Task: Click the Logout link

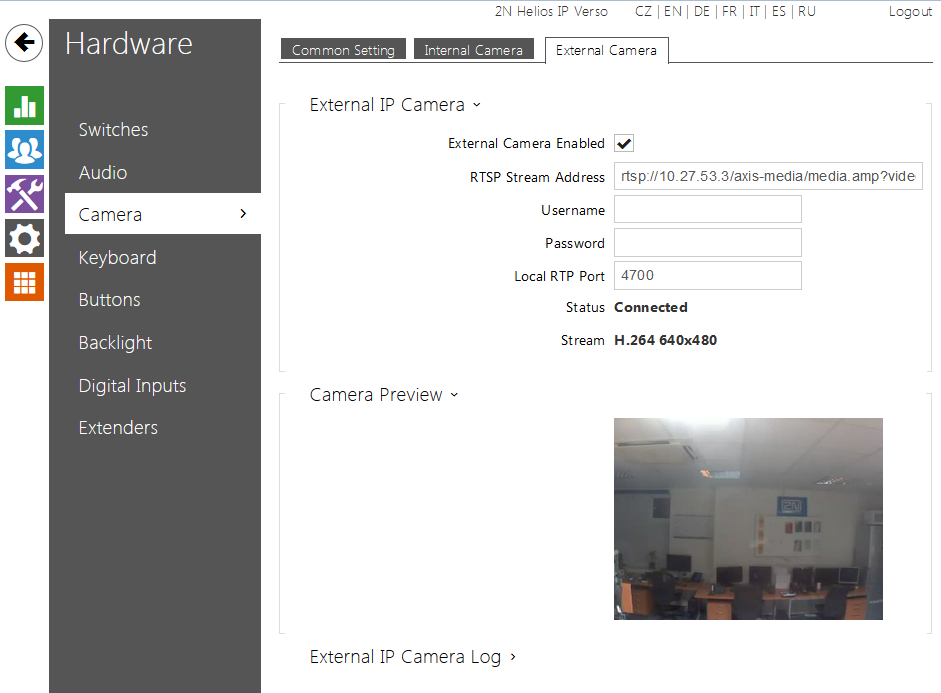Action: pos(910,12)
